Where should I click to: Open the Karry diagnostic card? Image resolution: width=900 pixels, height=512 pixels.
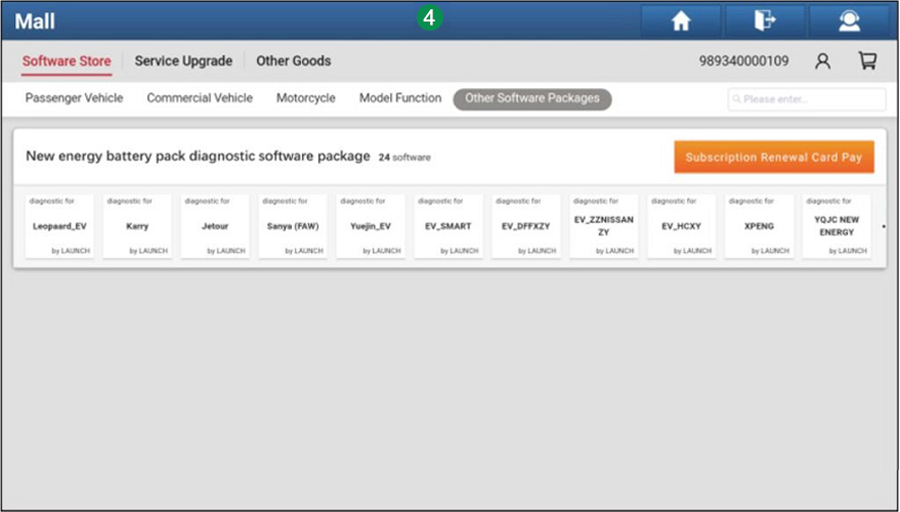click(137, 226)
